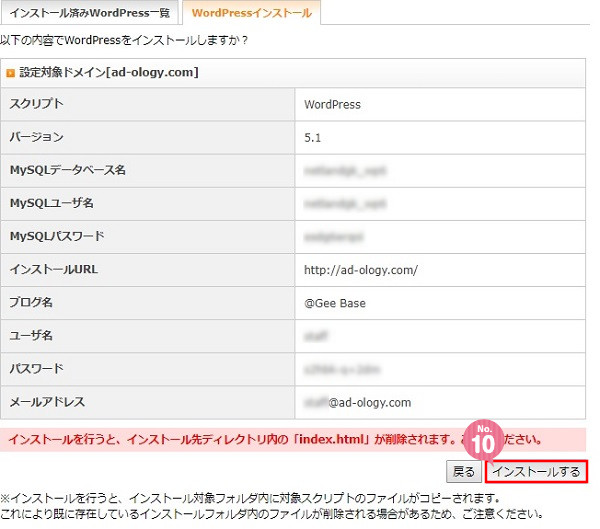Click the red index.html deletion warning message
Screen dimensions: 600x529
pyautogui.click(x=293, y=439)
